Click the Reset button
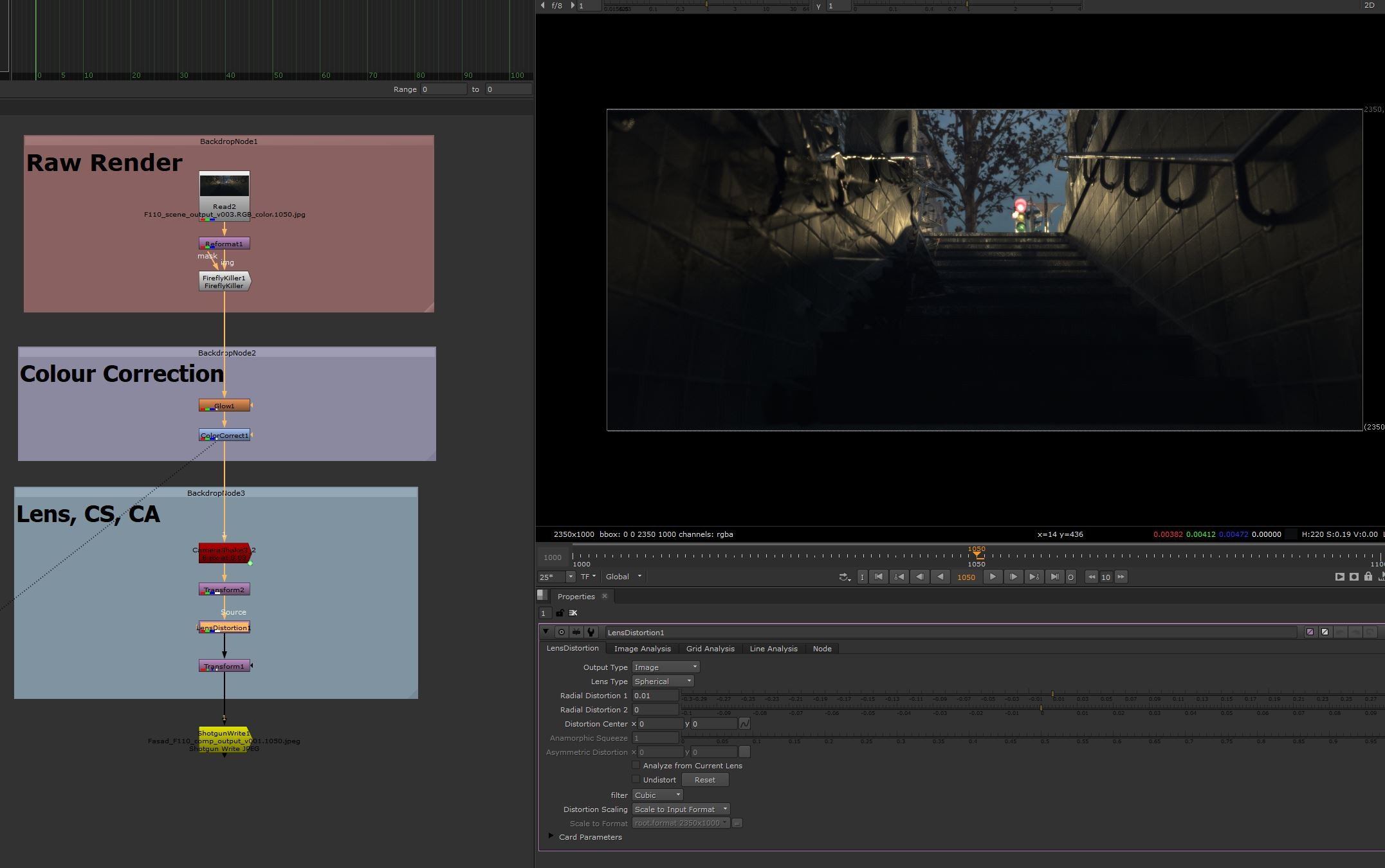1385x868 pixels. (x=705, y=780)
